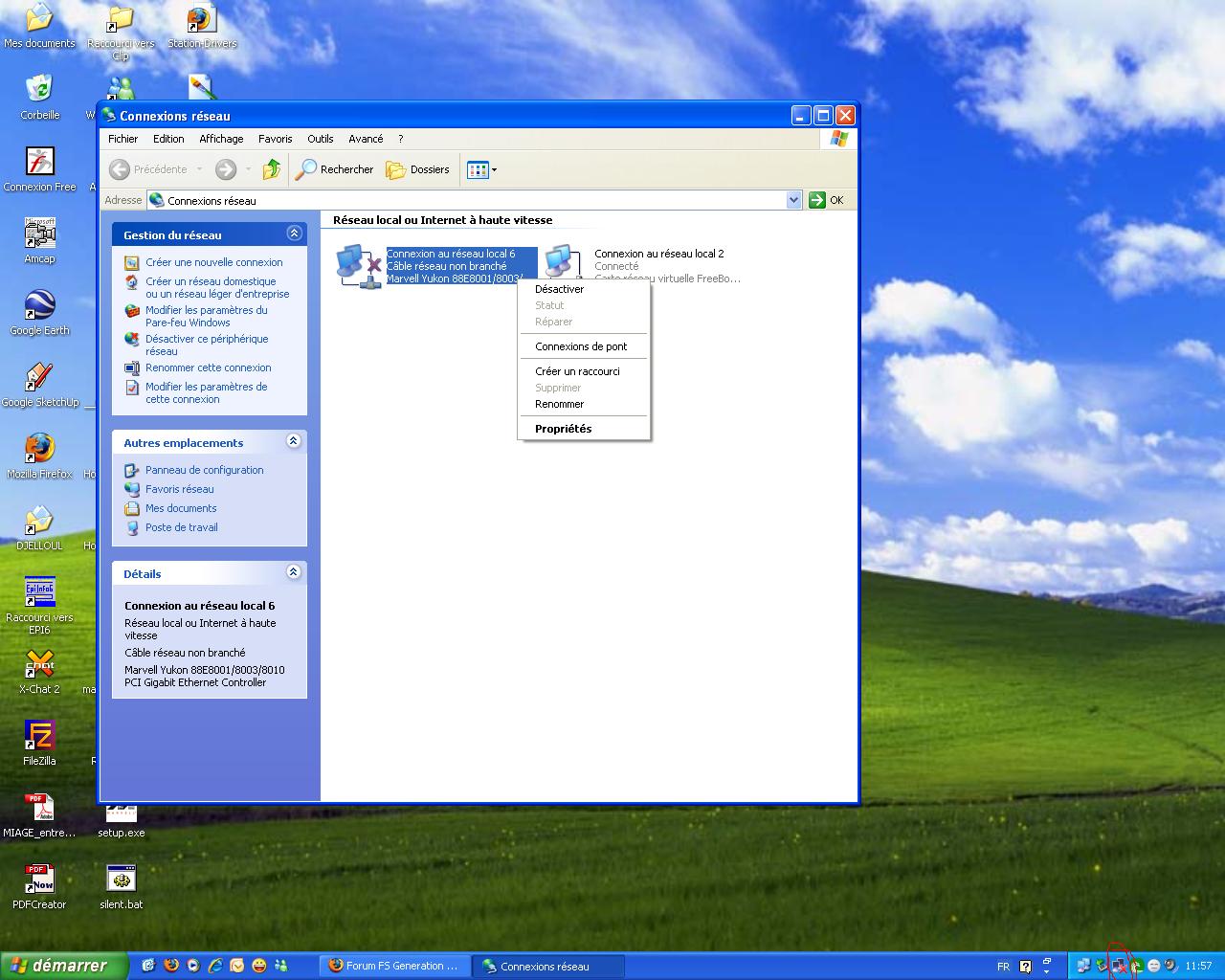The image size is (1225, 980).
Task: Click the démarrer start button
Action: pos(63,966)
